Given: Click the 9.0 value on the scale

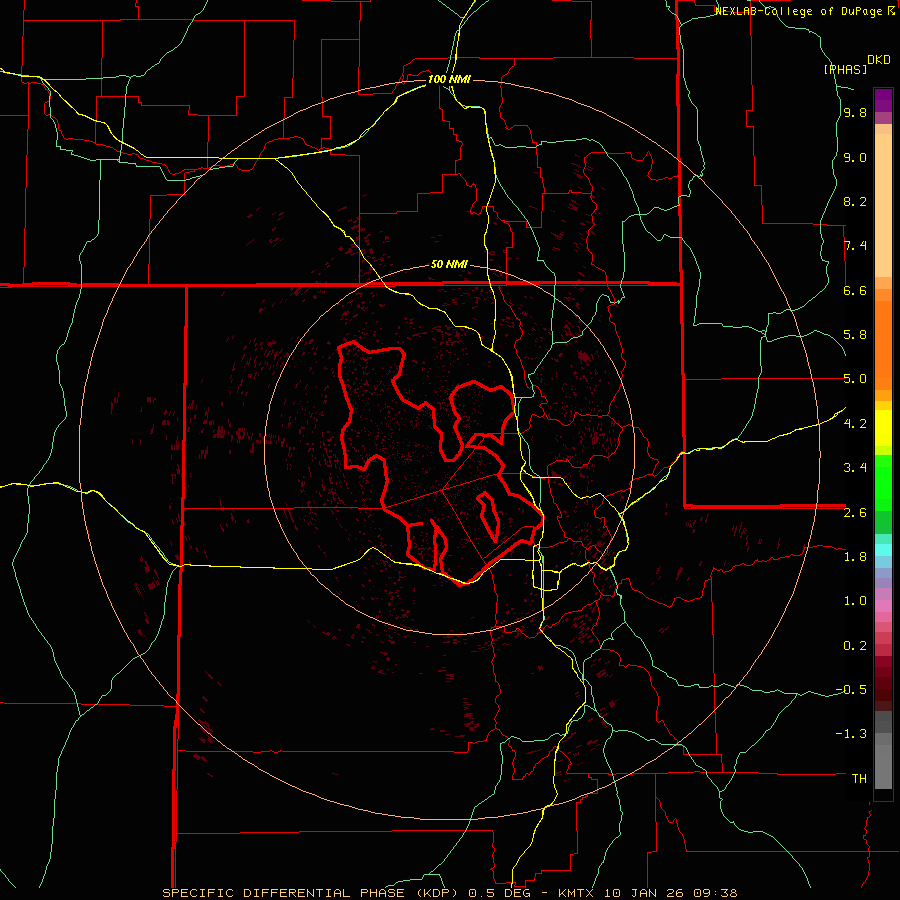Looking at the screenshot, I should click(855, 157).
